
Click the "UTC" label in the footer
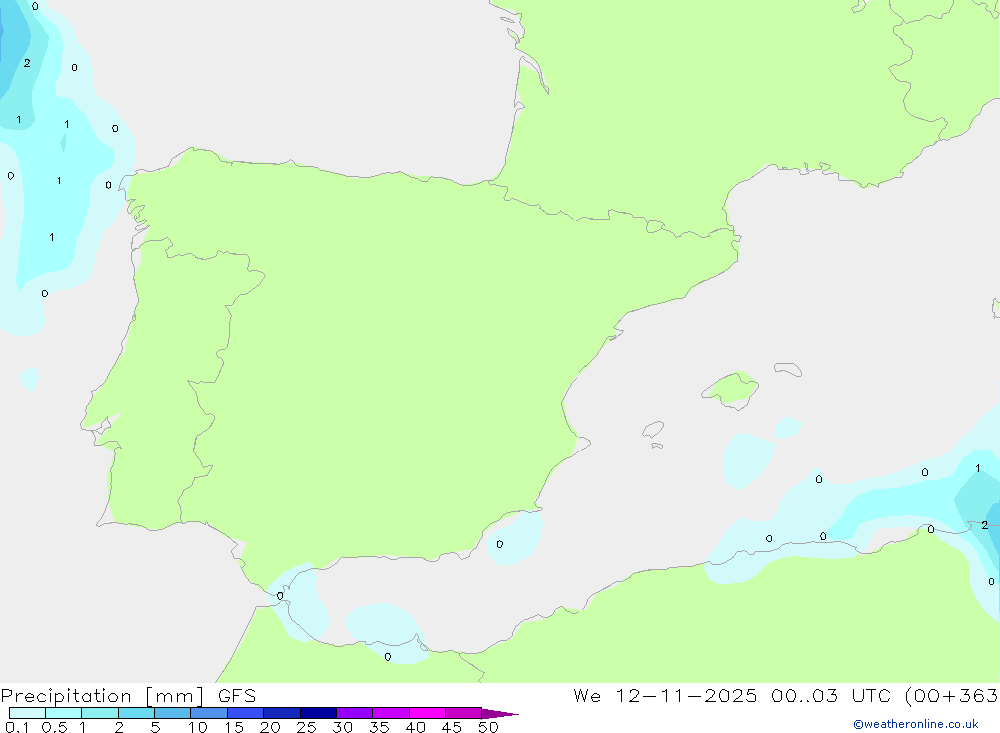point(871,695)
